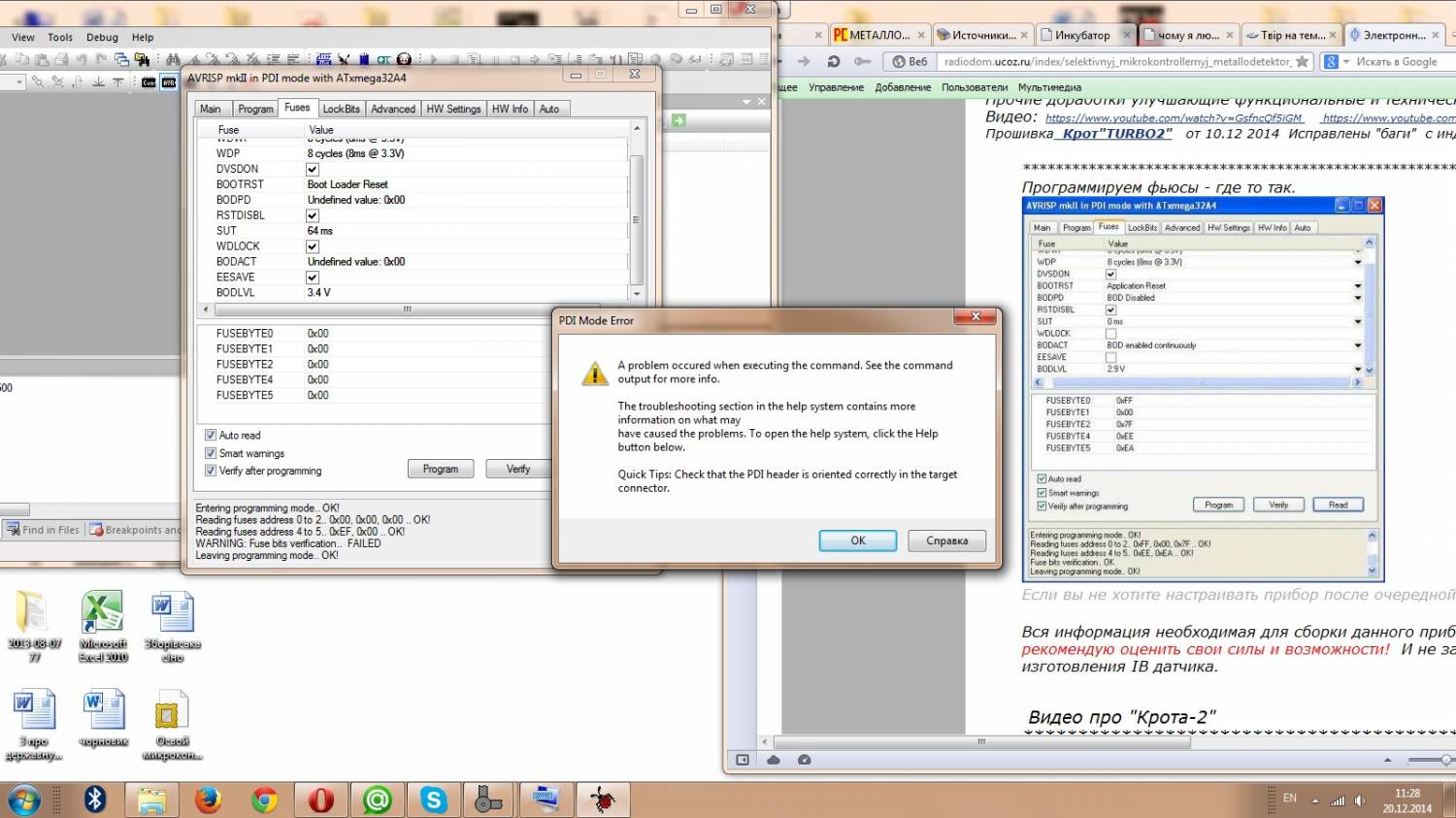Open the first YouTube video link on the webpage
The height and width of the screenshot is (818, 1456).
pyautogui.click(x=1174, y=117)
